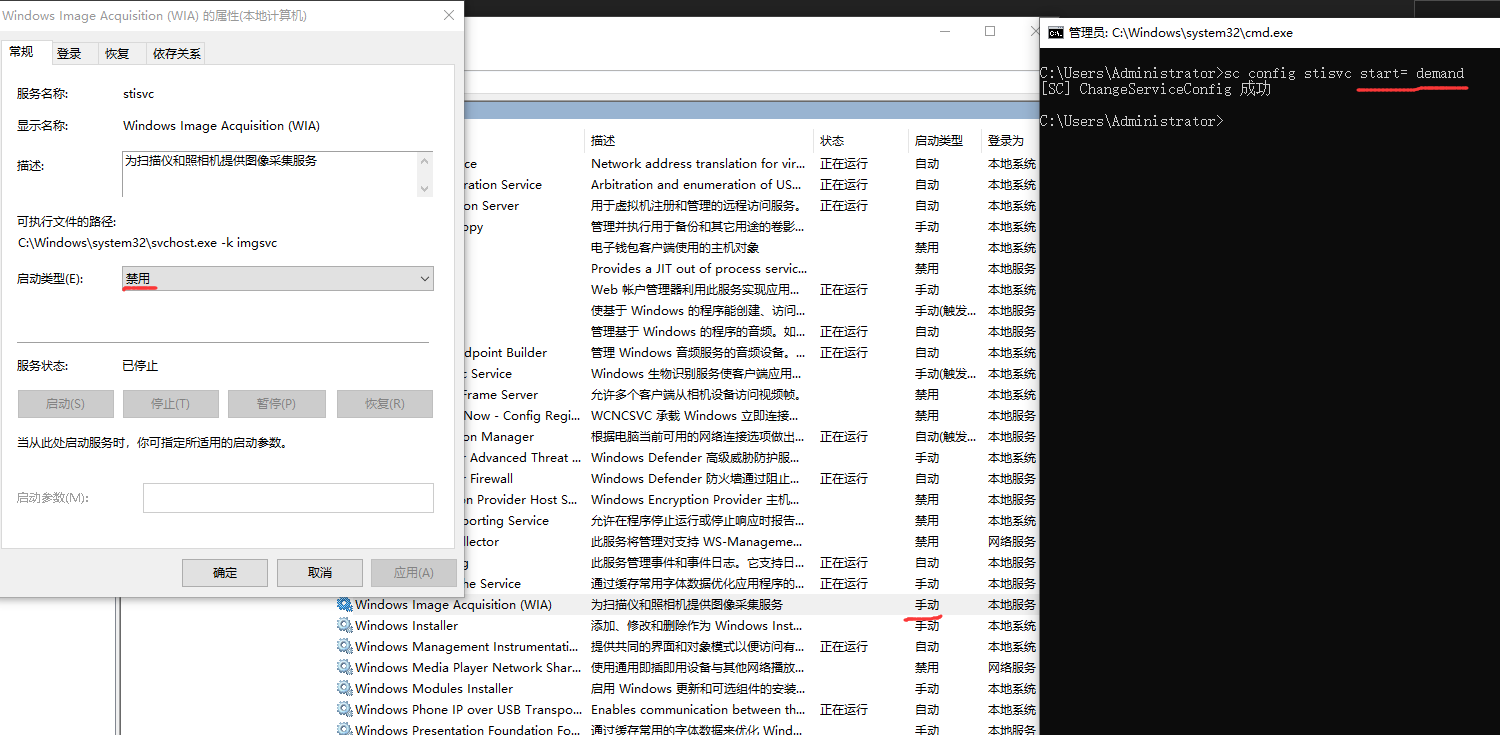Click the down arrow of the description box
Viewport: 1500px width, 735px height.
coord(425,187)
